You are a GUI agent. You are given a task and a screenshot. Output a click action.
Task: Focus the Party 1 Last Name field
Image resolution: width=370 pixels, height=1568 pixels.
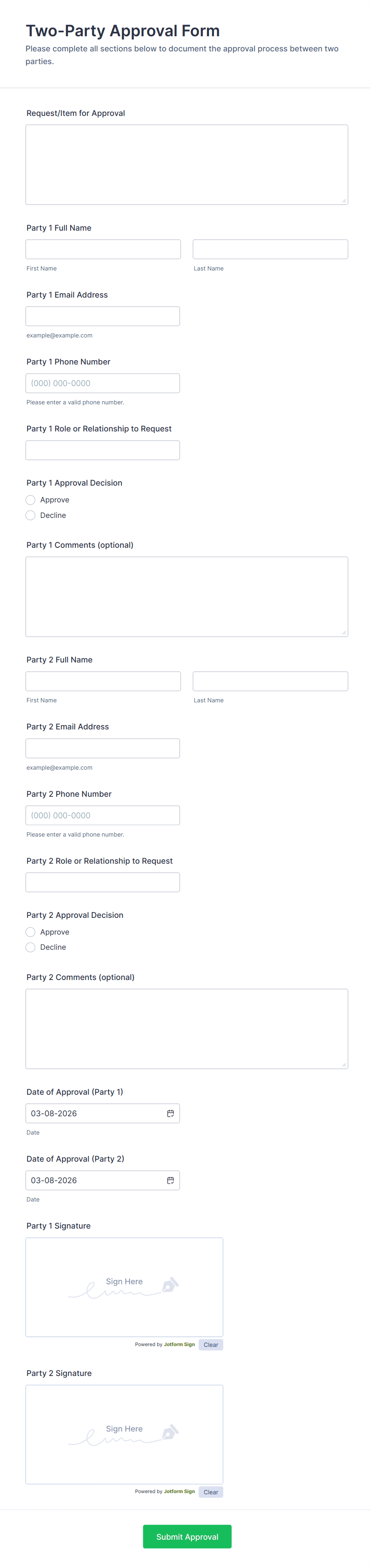point(270,249)
